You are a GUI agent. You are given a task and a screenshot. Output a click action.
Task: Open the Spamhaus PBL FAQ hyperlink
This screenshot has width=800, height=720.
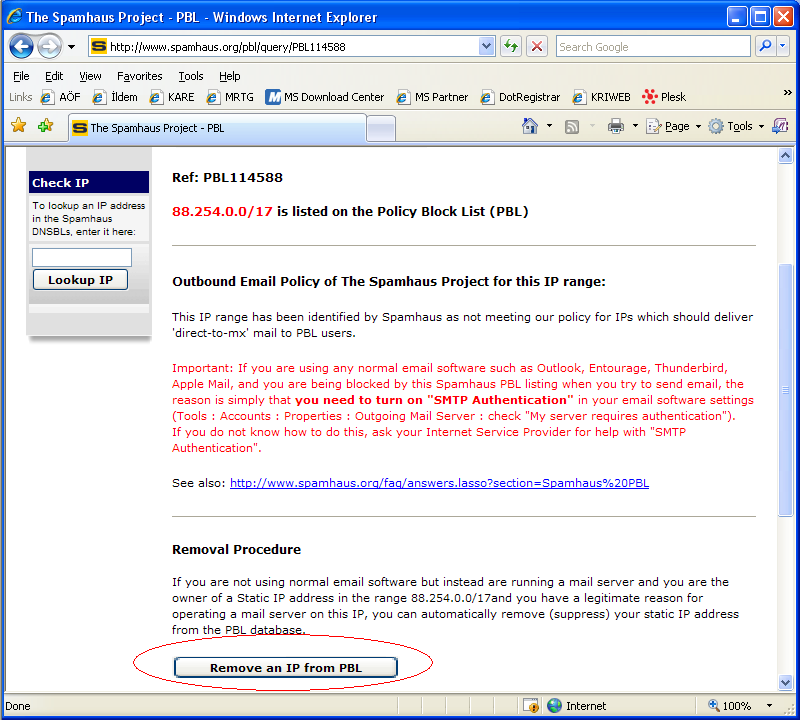(x=439, y=483)
